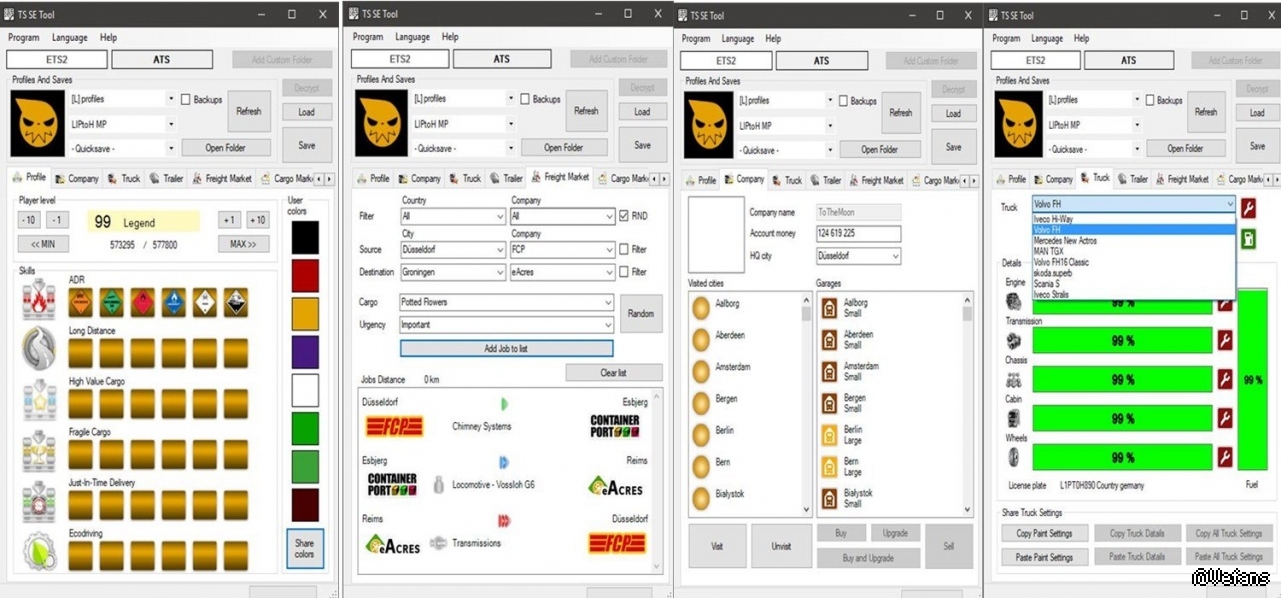Click the Wheels repair wrench icon
Screen dimensions: 1281x598
pos(1225,457)
